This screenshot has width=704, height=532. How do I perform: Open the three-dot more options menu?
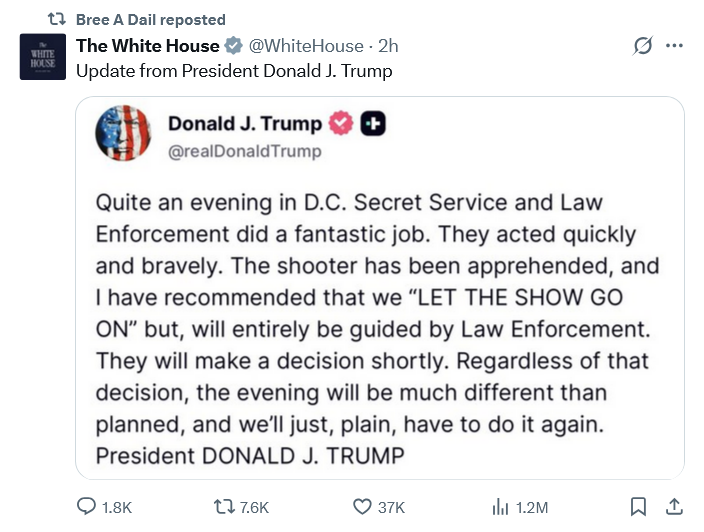[673, 46]
